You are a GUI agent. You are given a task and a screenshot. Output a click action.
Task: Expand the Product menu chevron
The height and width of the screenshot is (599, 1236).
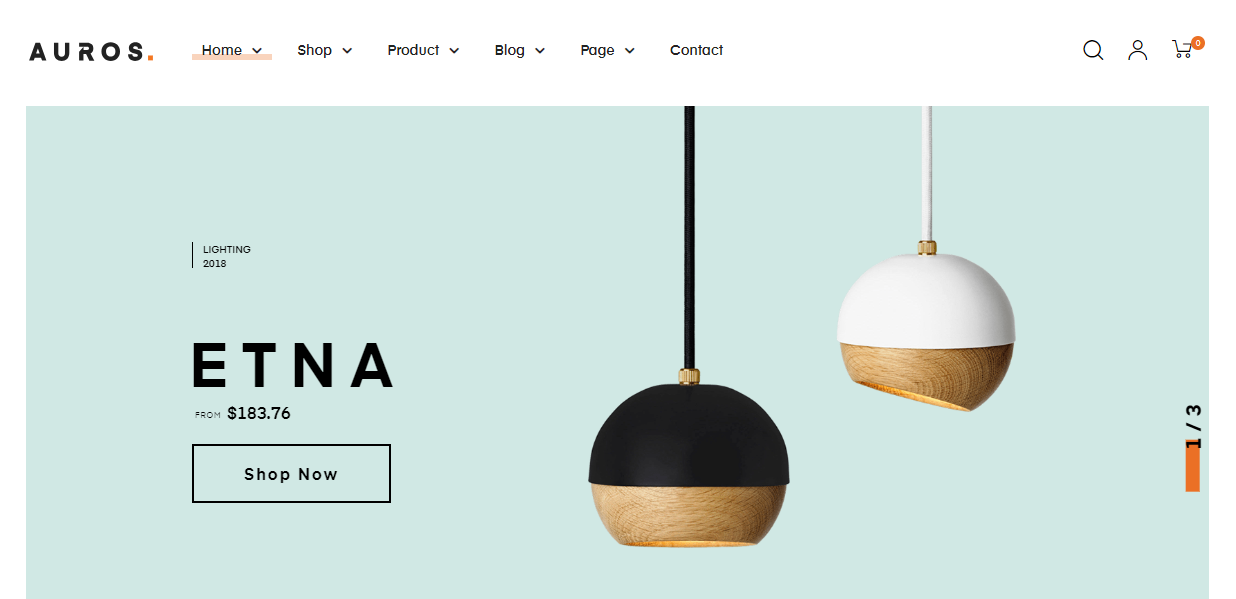point(454,51)
